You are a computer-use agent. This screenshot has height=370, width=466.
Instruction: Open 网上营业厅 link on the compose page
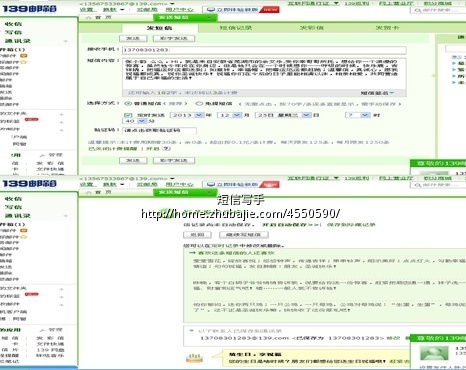point(396,3)
